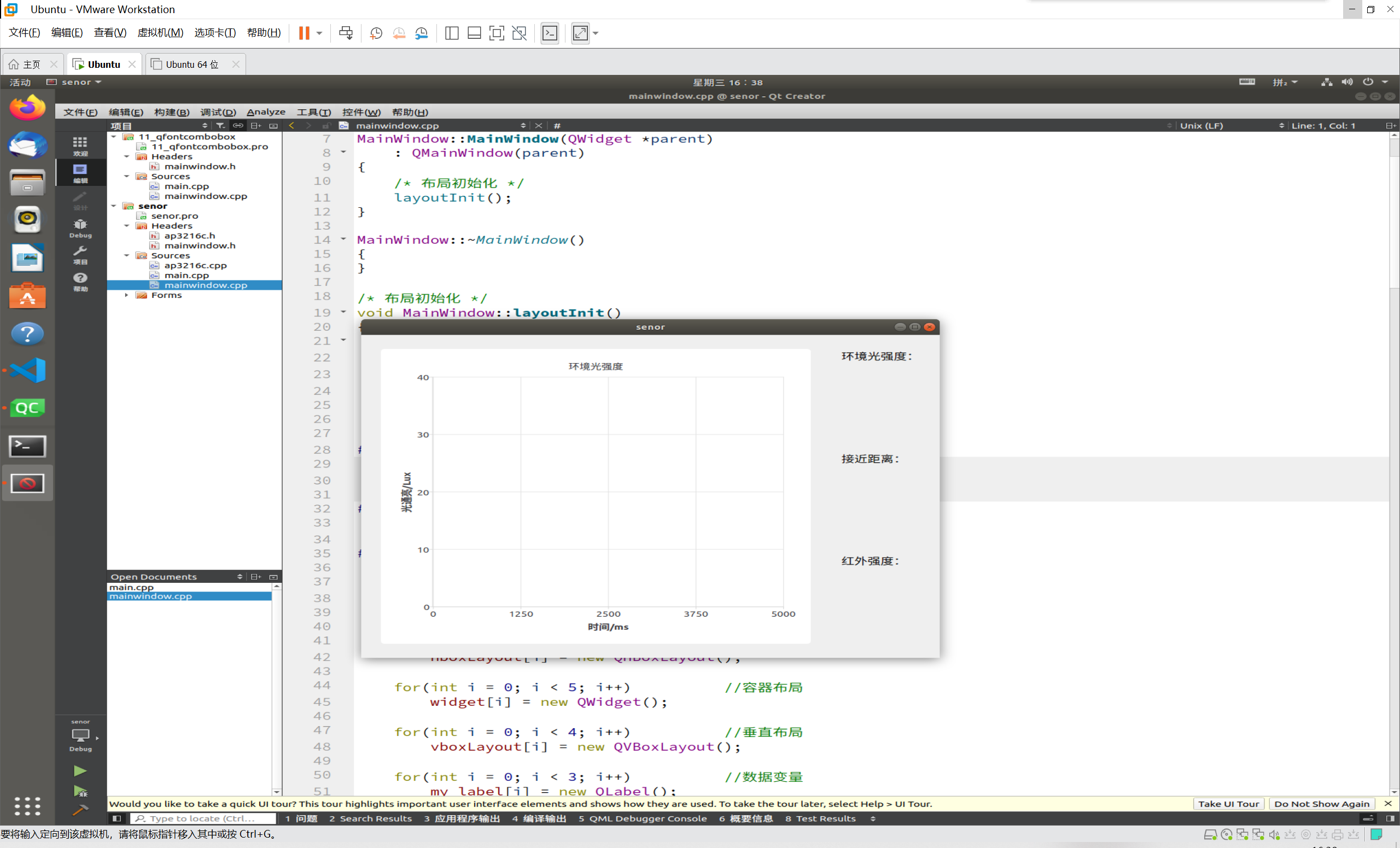Click the Type to locate input field
Image resolution: width=1400 pixels, height=848 pixels.
[203, 818]
